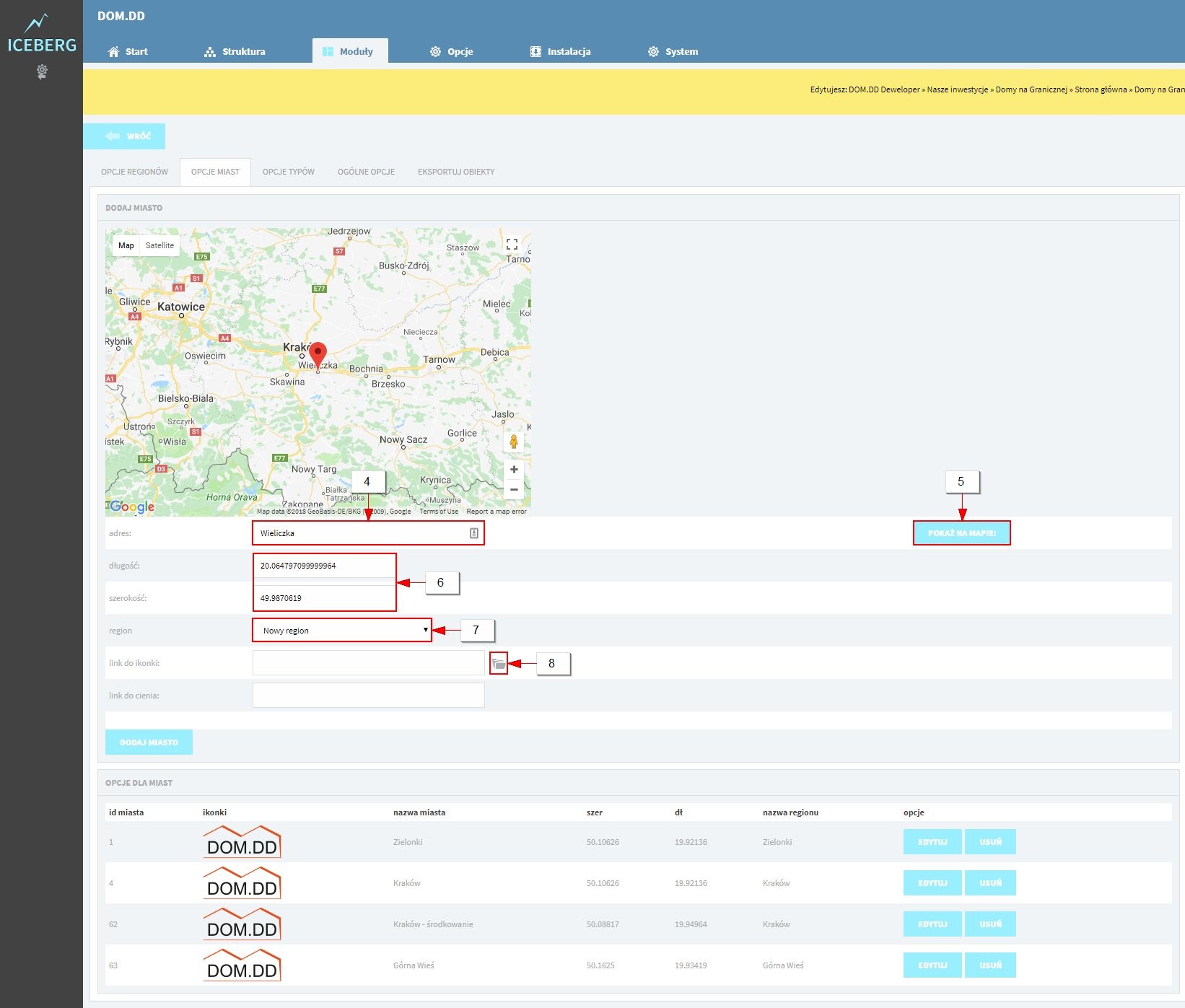Viewport: 1185px width, 1008px height.
Task: Click the DOM.DD icon in the Kraków row
Action: [242, 883]
